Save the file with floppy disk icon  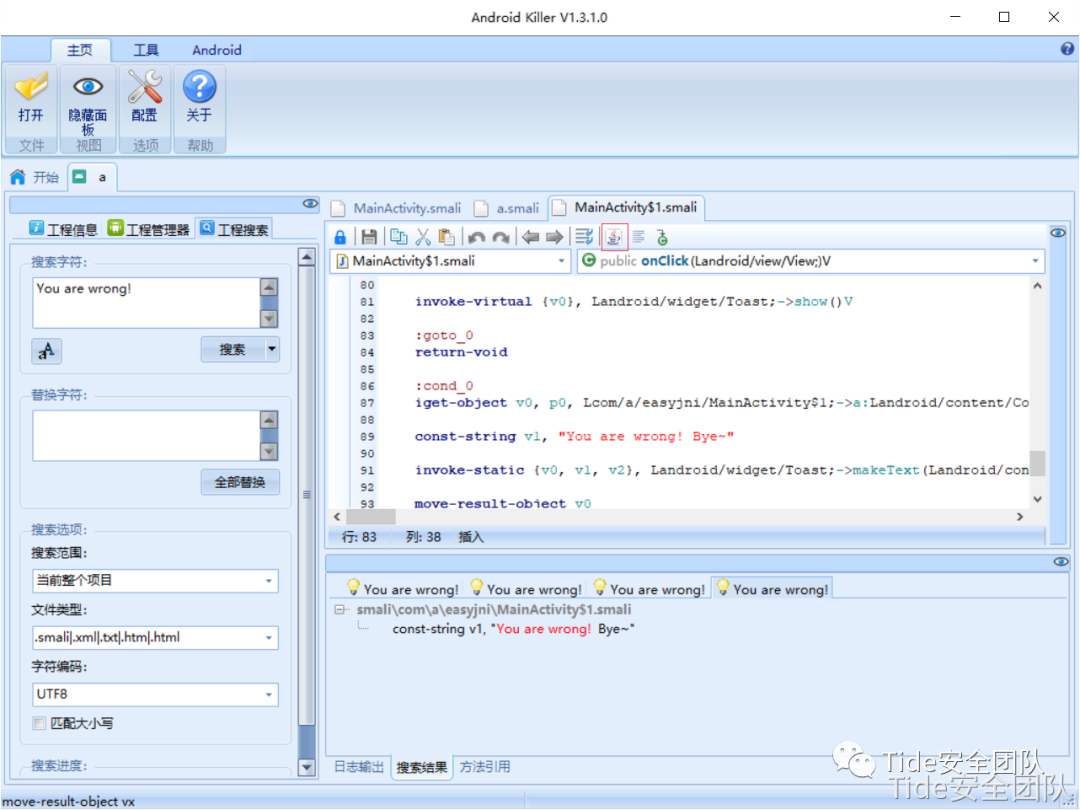click(x=369, y=238)
